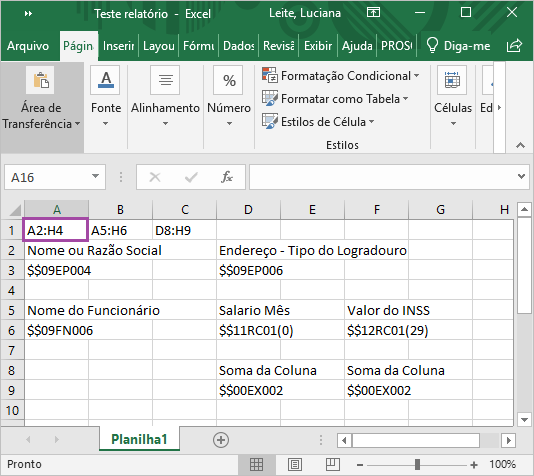Click the Diga-me search box
The image size is (534, 476).
click(x=459, y=46)
